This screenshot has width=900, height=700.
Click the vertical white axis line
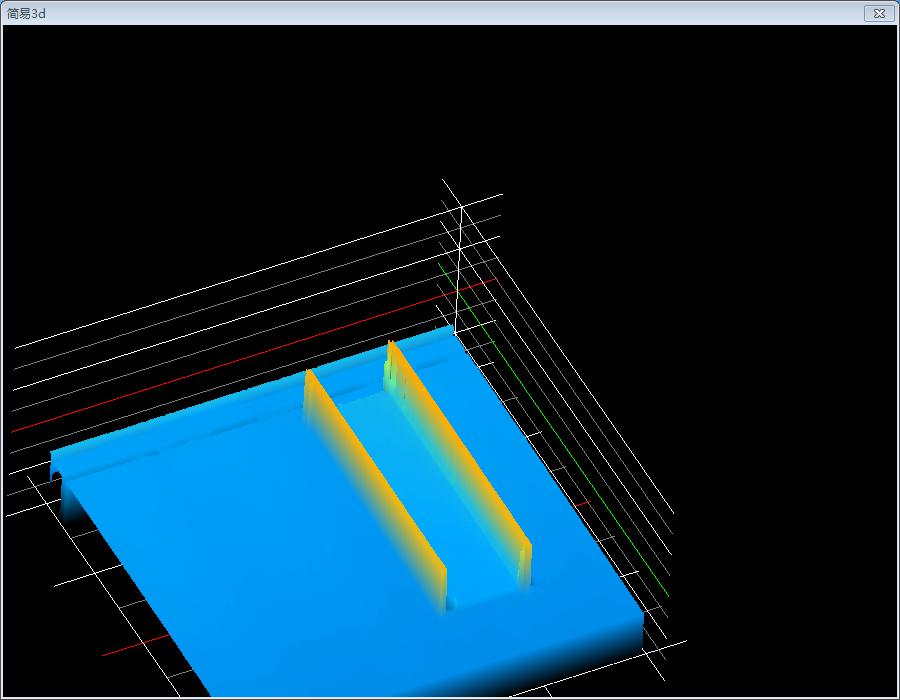pos(458,270)
